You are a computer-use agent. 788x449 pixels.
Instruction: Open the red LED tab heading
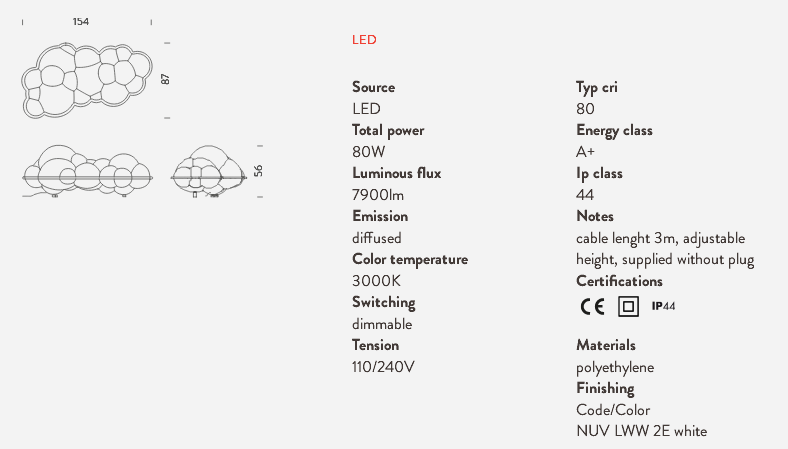click(364, 40)
